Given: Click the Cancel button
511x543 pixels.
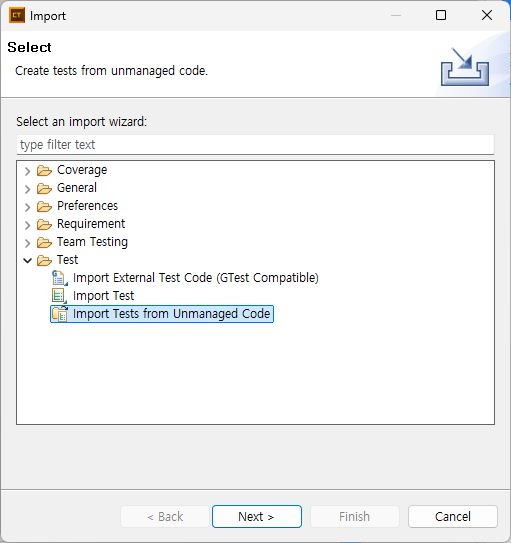Looking at the screenshot, I should coord(452,516).
